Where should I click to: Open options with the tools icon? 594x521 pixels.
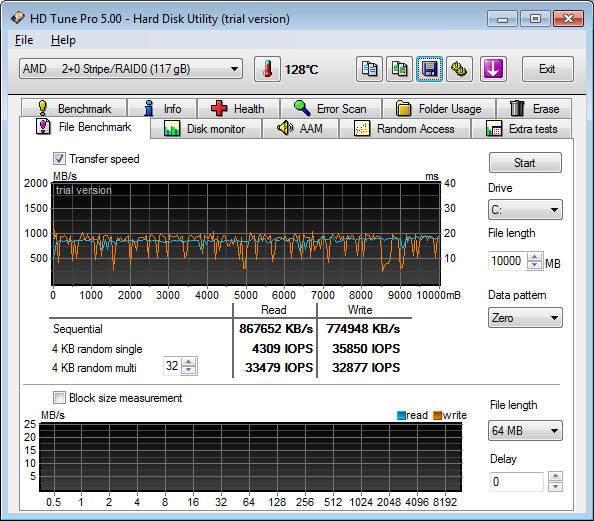coord(460,69)
